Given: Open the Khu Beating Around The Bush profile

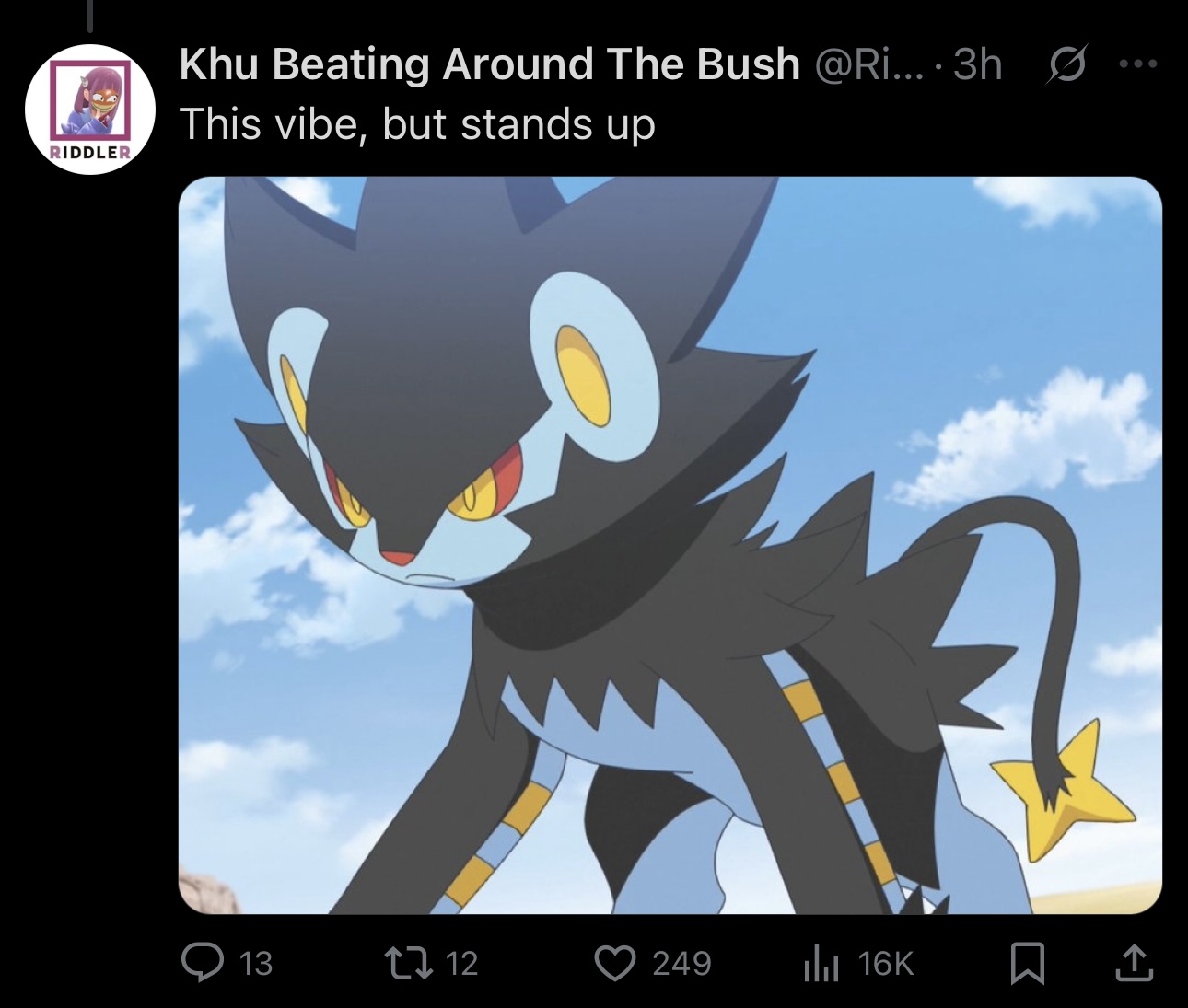Looking at the screenshot, I should point(489,64).
